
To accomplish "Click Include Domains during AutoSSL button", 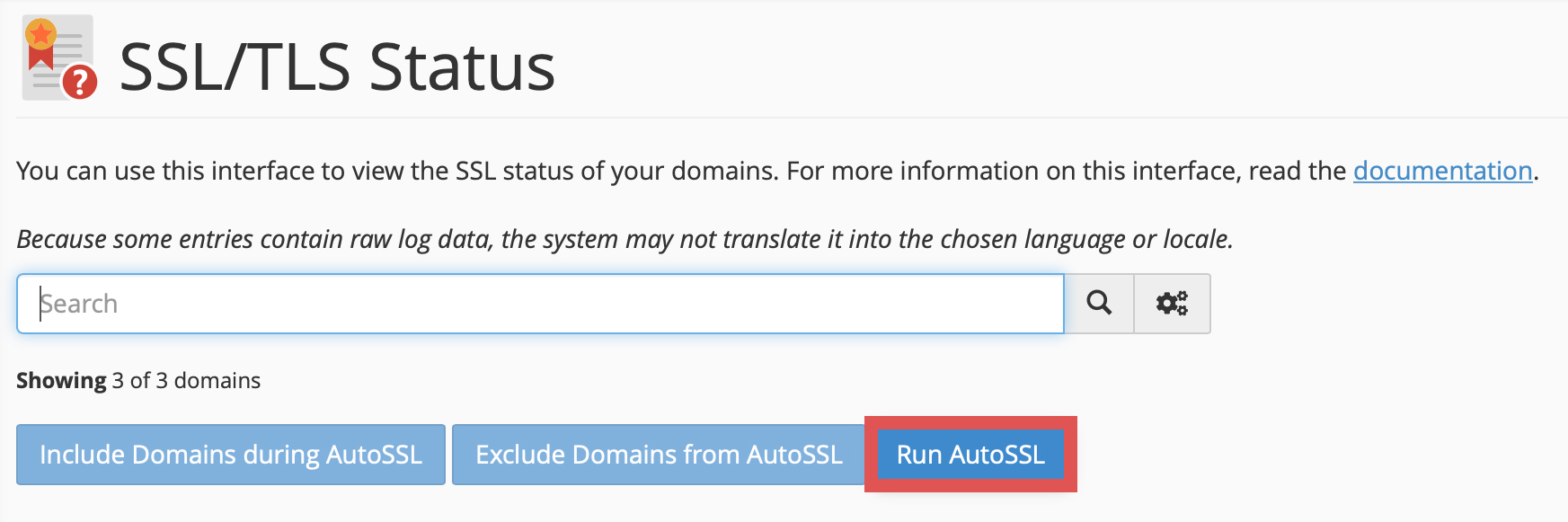I will 231,455.
